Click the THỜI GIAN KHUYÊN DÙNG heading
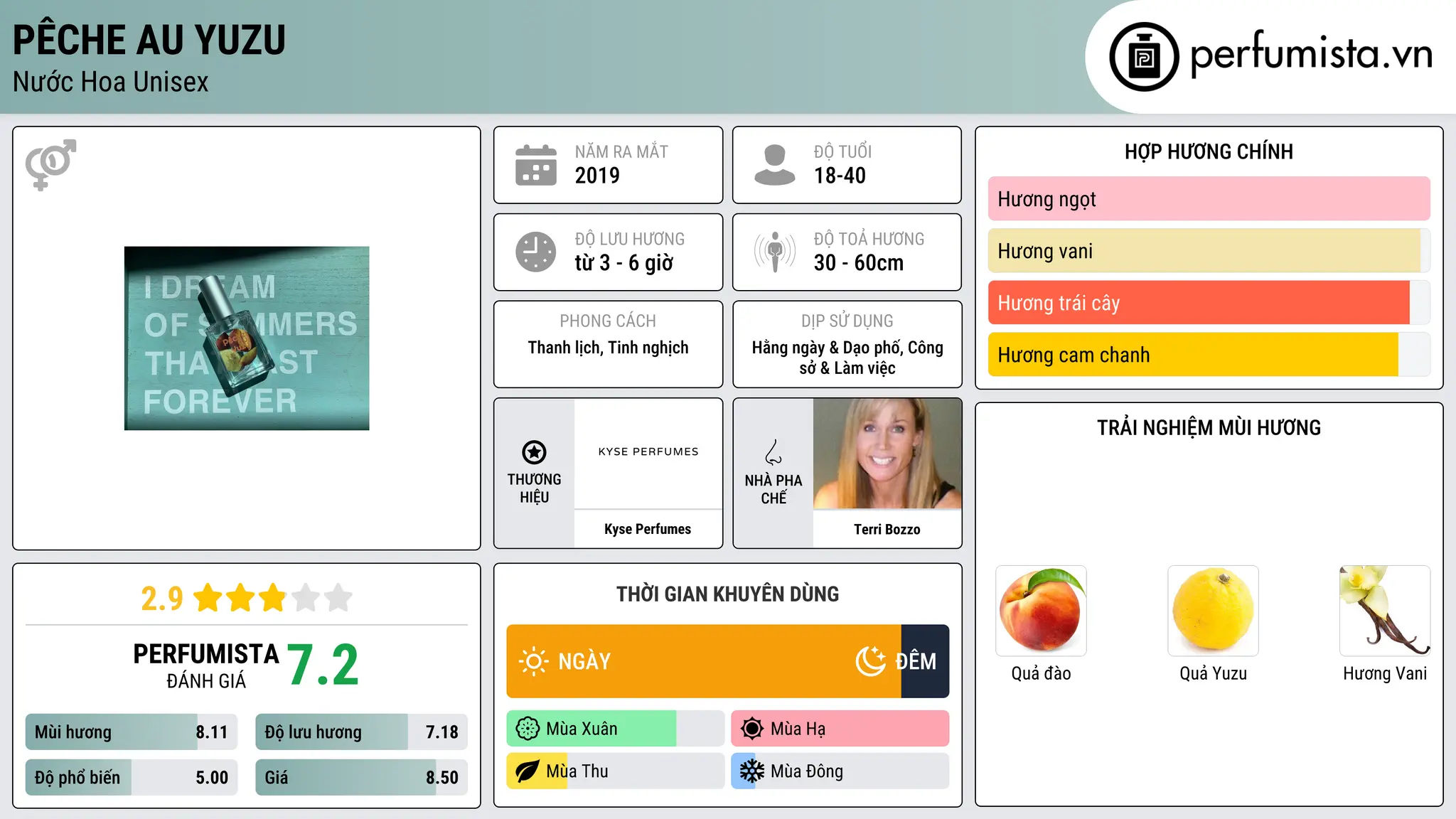The image size is (1456, 819). tap(728, 594)
